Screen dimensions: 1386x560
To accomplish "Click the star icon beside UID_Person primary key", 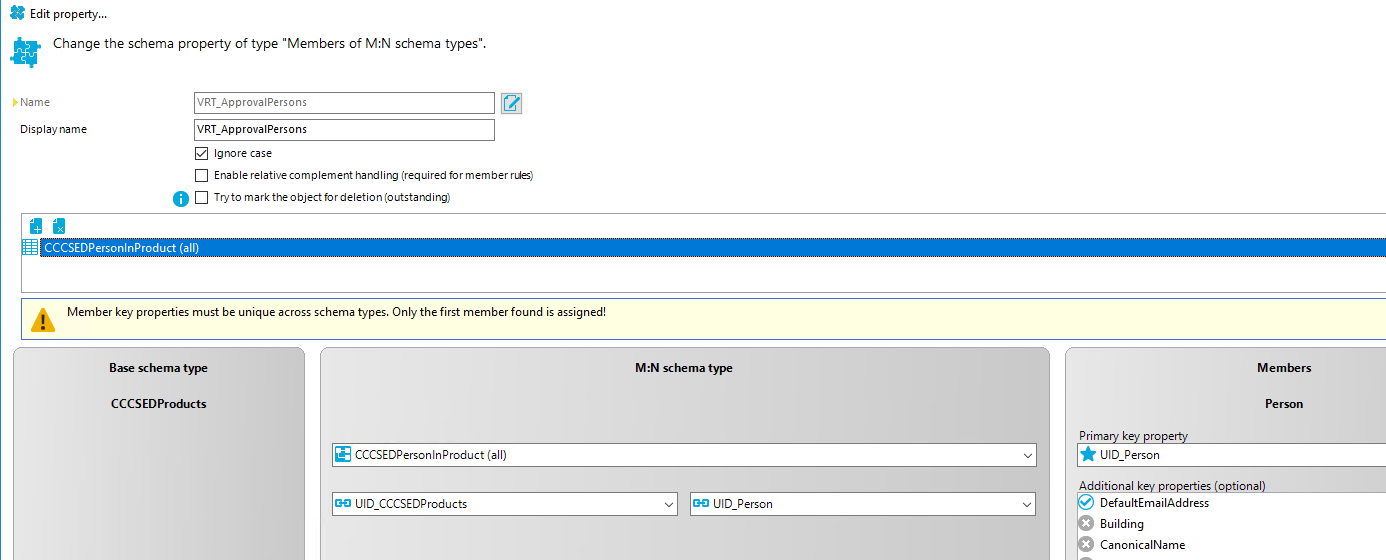I will click(1088, 455).
